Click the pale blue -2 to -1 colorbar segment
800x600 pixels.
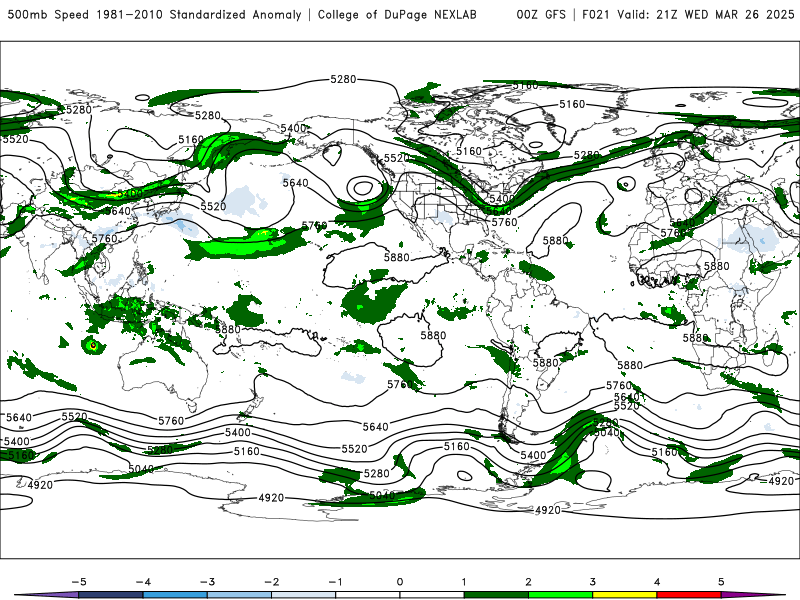point(304,595)
